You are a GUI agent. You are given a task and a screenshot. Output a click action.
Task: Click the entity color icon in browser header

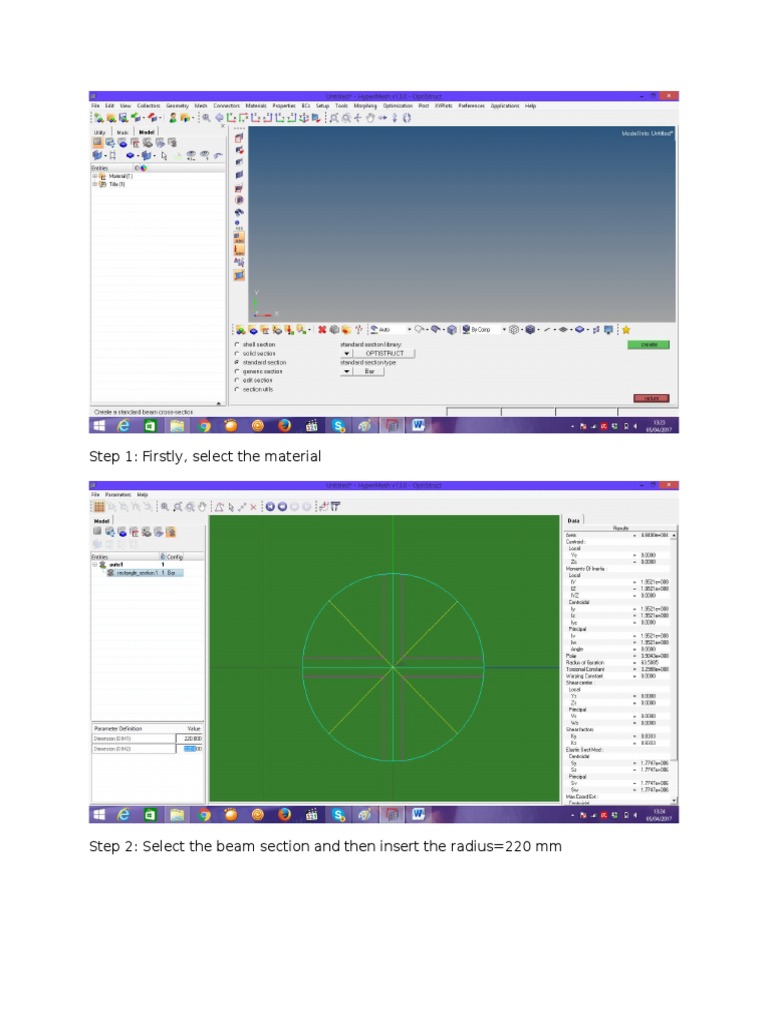click(x=143, y=168)
